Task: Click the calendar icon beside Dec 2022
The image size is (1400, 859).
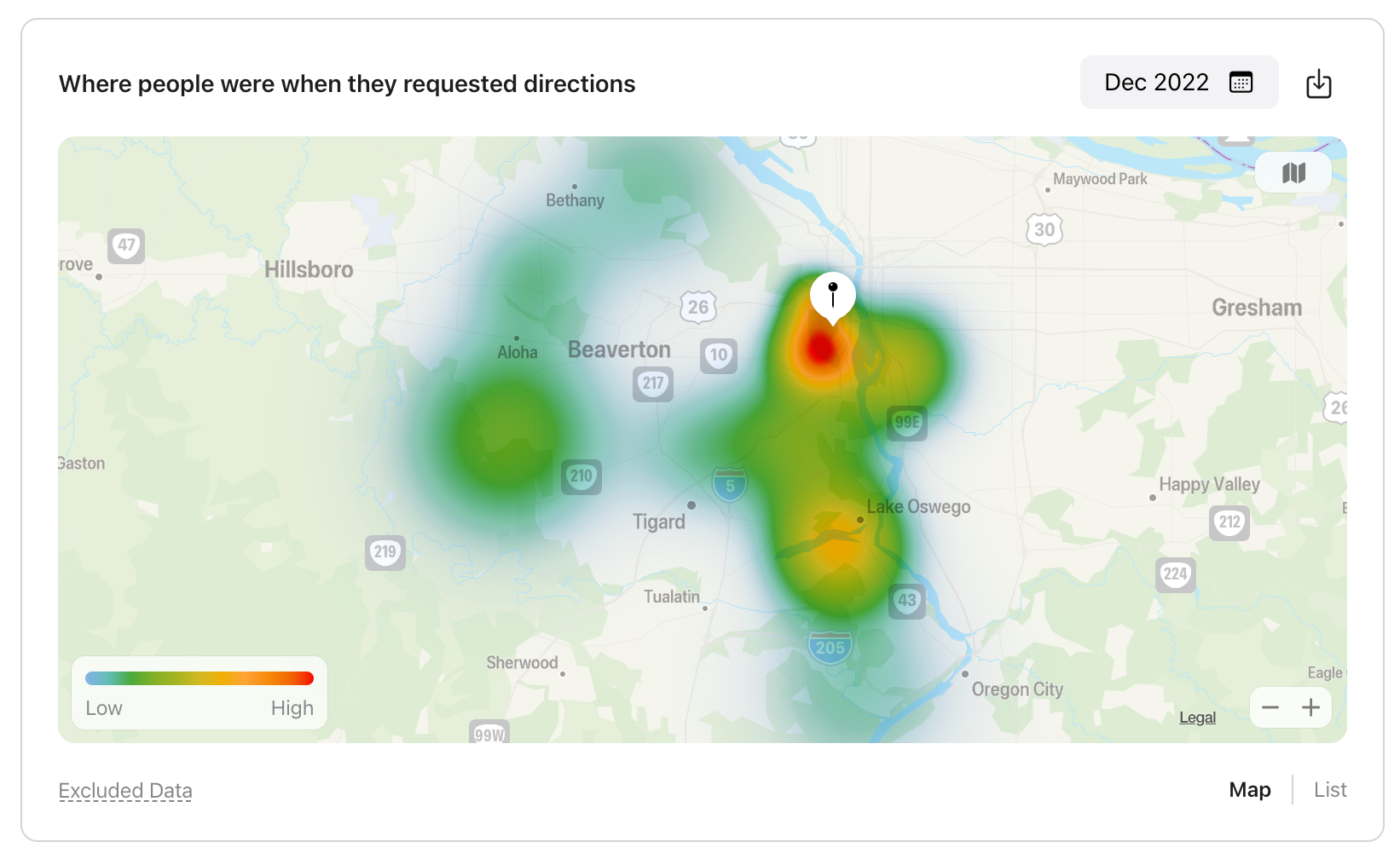Action: [1241, 82]
